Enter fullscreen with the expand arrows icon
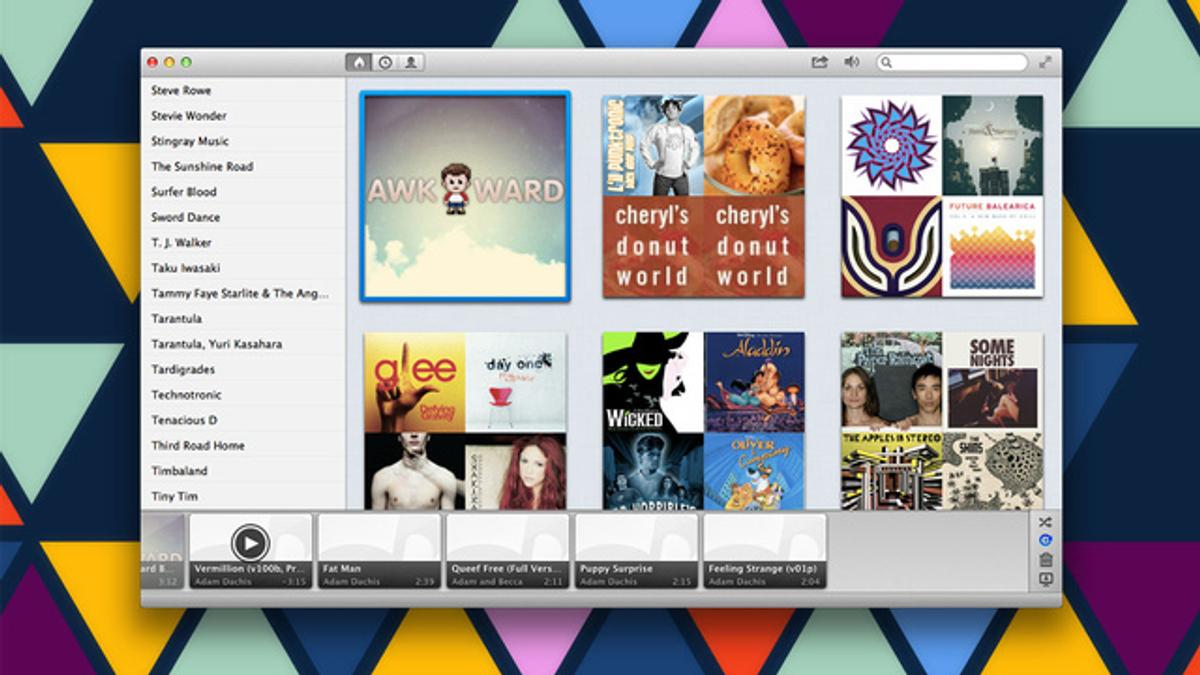 coord(1045,62)
